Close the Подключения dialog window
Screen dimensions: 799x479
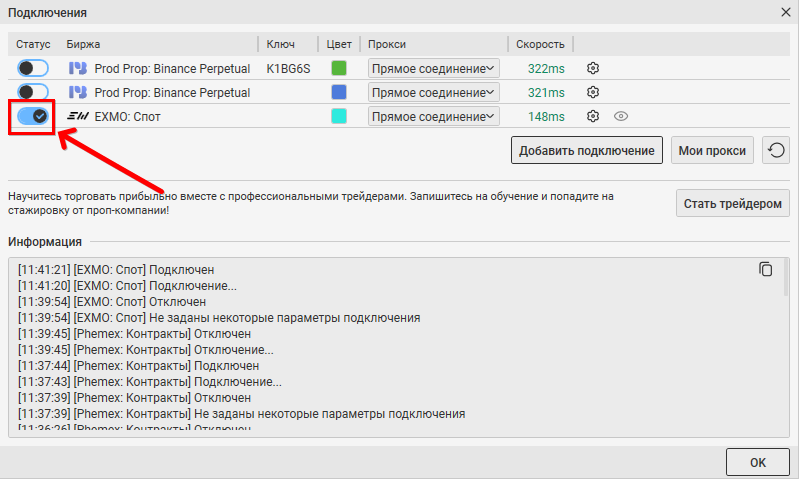pos(783,12)
